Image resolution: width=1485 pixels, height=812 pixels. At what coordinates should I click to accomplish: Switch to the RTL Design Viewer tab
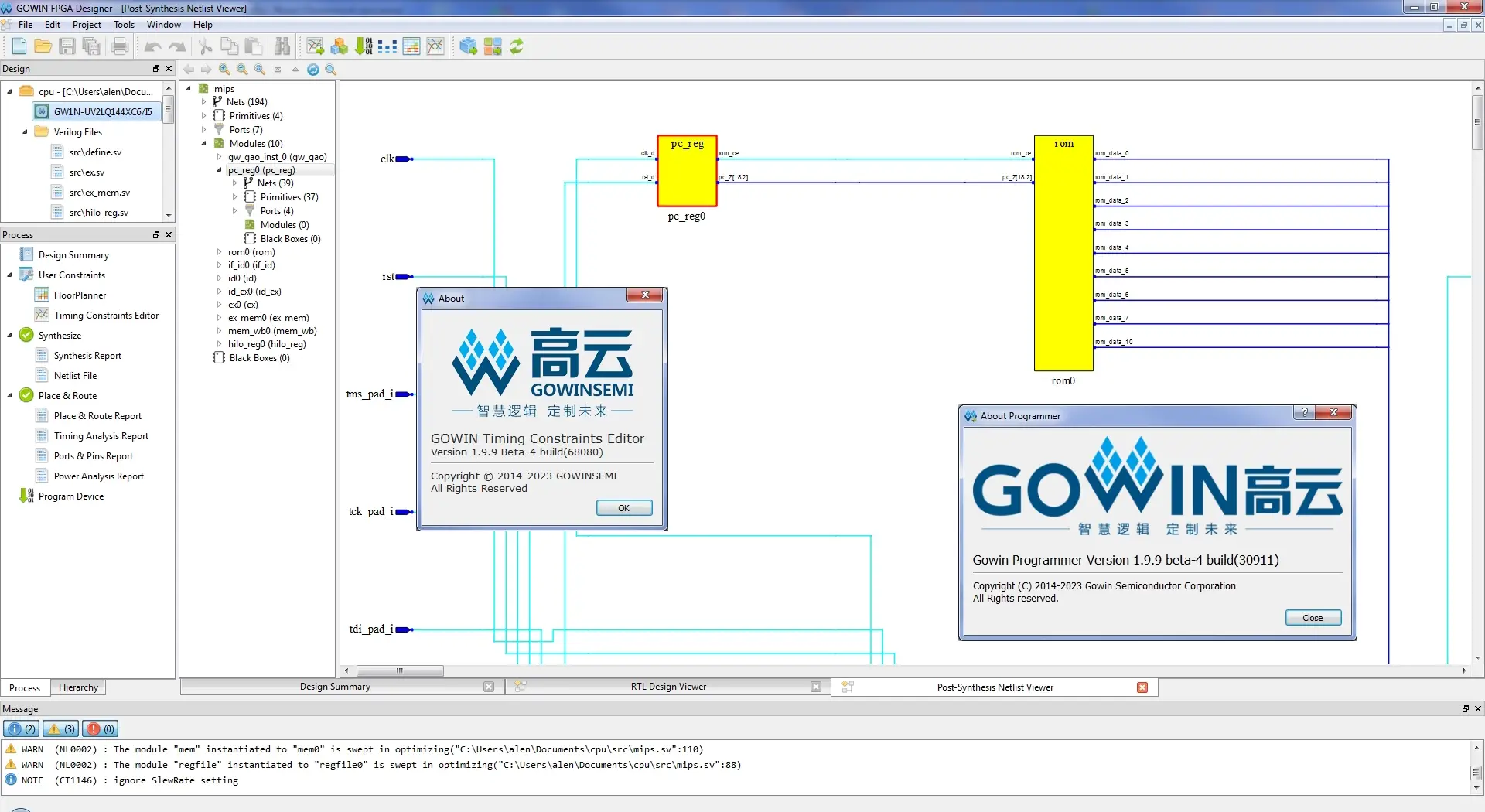click(668, 687)
